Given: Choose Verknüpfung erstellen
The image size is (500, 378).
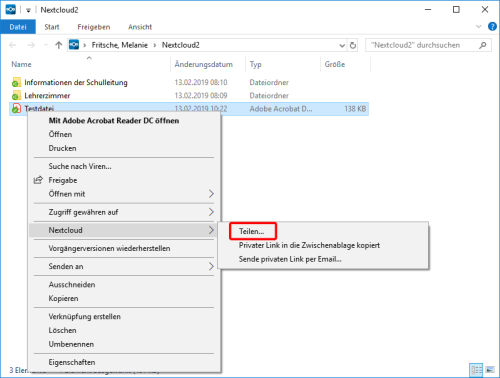Looking at the screenshot, I should pos(85,317).
